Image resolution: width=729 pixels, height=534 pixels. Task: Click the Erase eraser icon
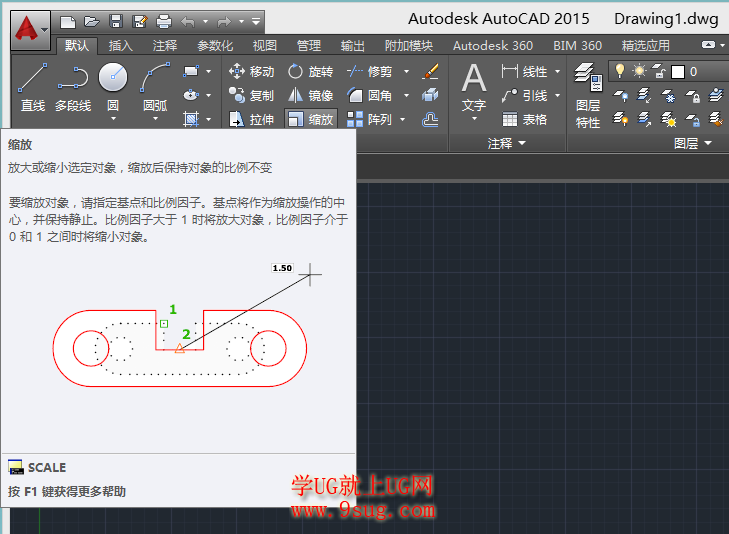431,71
